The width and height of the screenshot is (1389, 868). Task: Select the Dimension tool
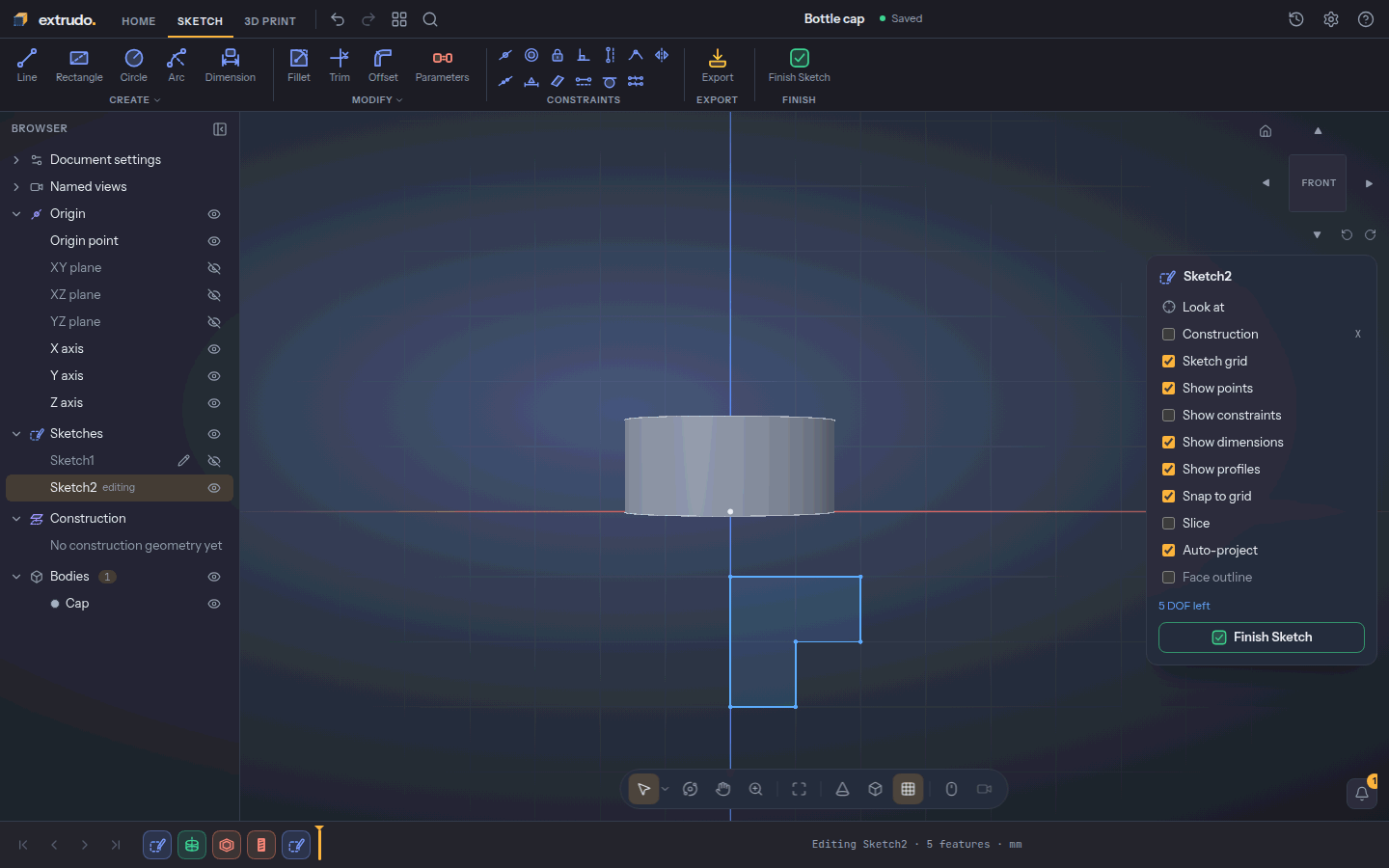[231, 66]
